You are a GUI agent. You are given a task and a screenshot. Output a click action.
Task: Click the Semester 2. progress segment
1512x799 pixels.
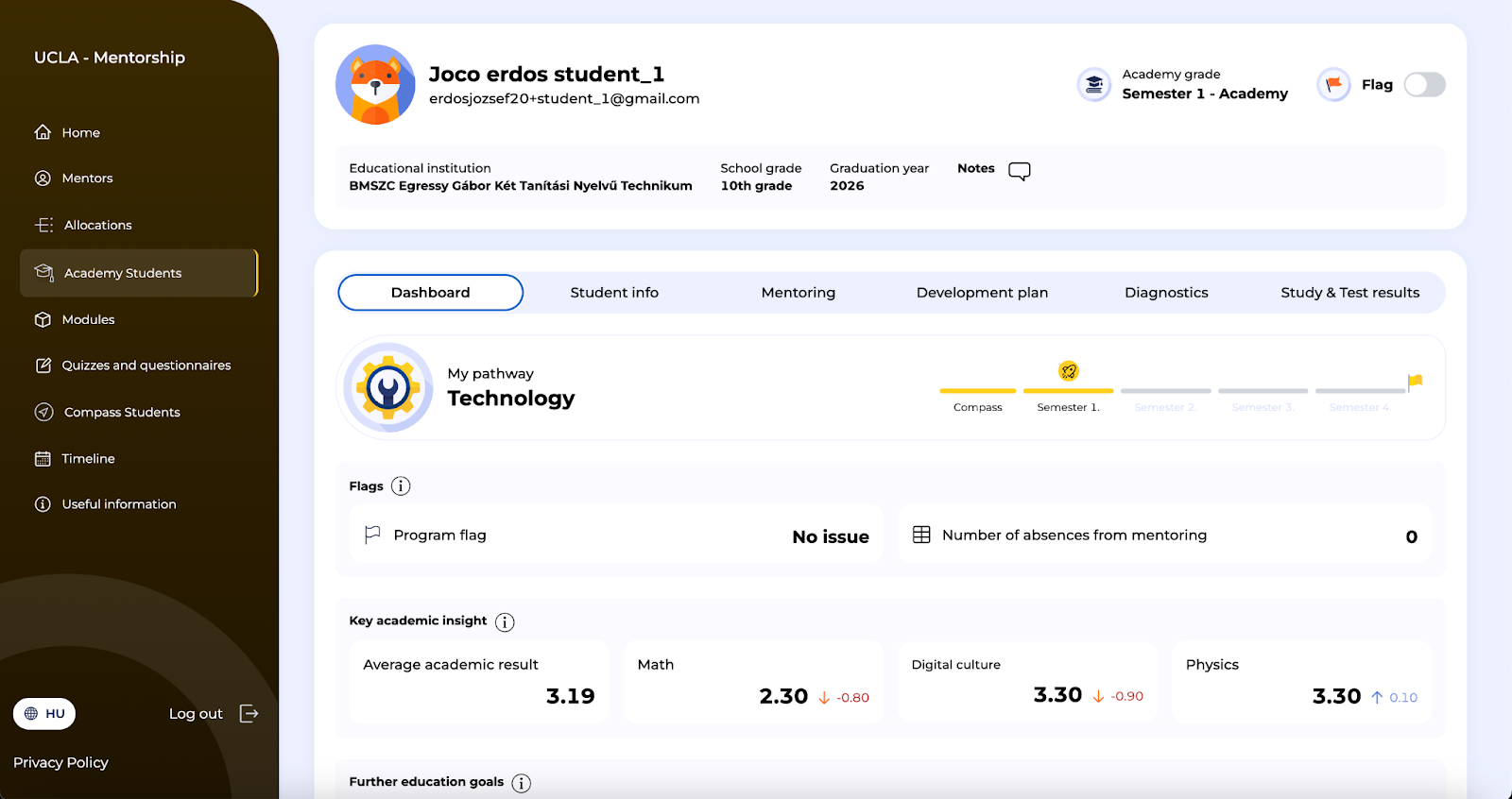click(1165, 391)
